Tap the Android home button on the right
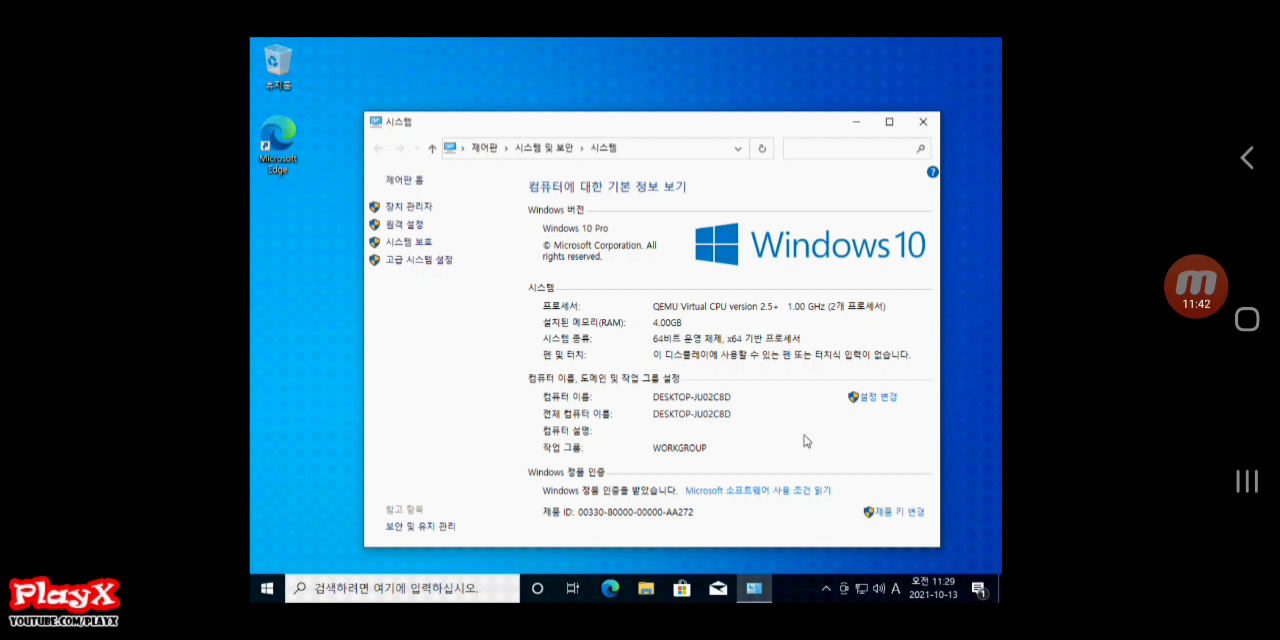1280x640 pixels. point(1246,319)
